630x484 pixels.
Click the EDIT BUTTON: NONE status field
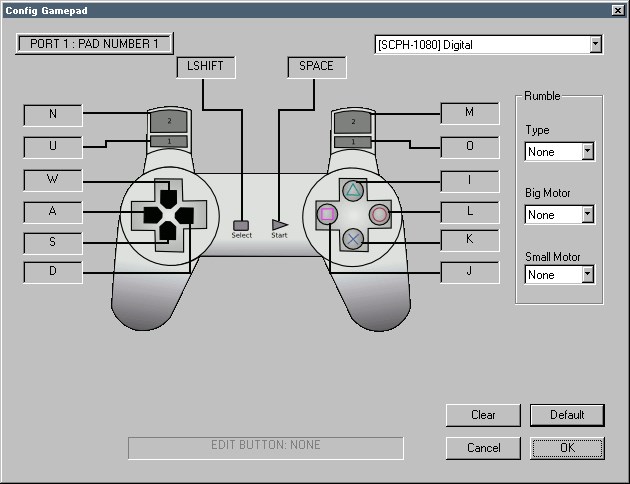pyautogui.click(x=266, y=448)
